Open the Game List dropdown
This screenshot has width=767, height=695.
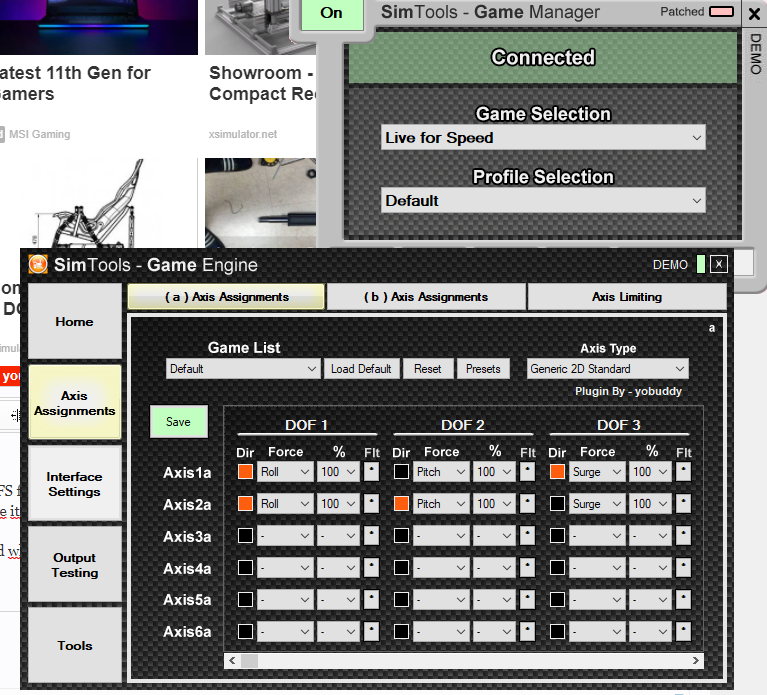(x=243, y=369)
